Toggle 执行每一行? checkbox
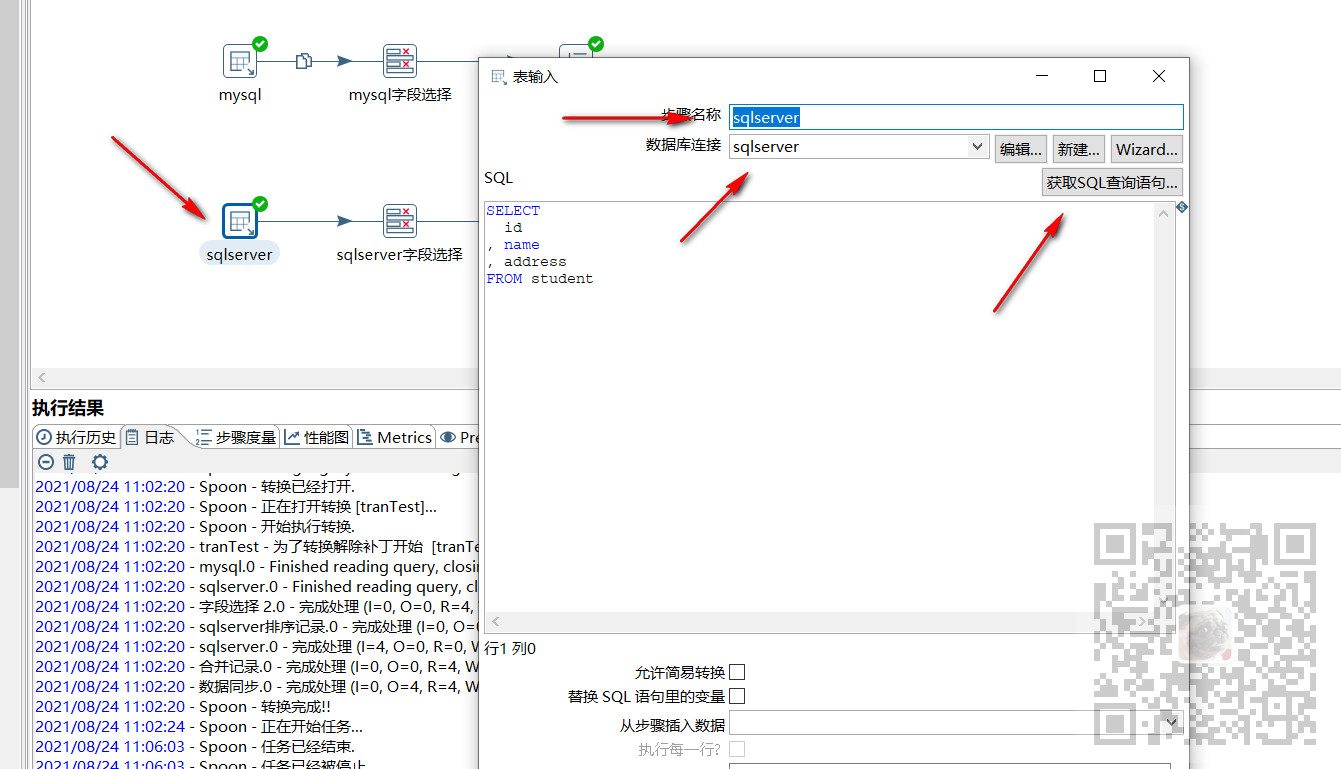The image size is (1341, 769). click(x=737, y=748)
